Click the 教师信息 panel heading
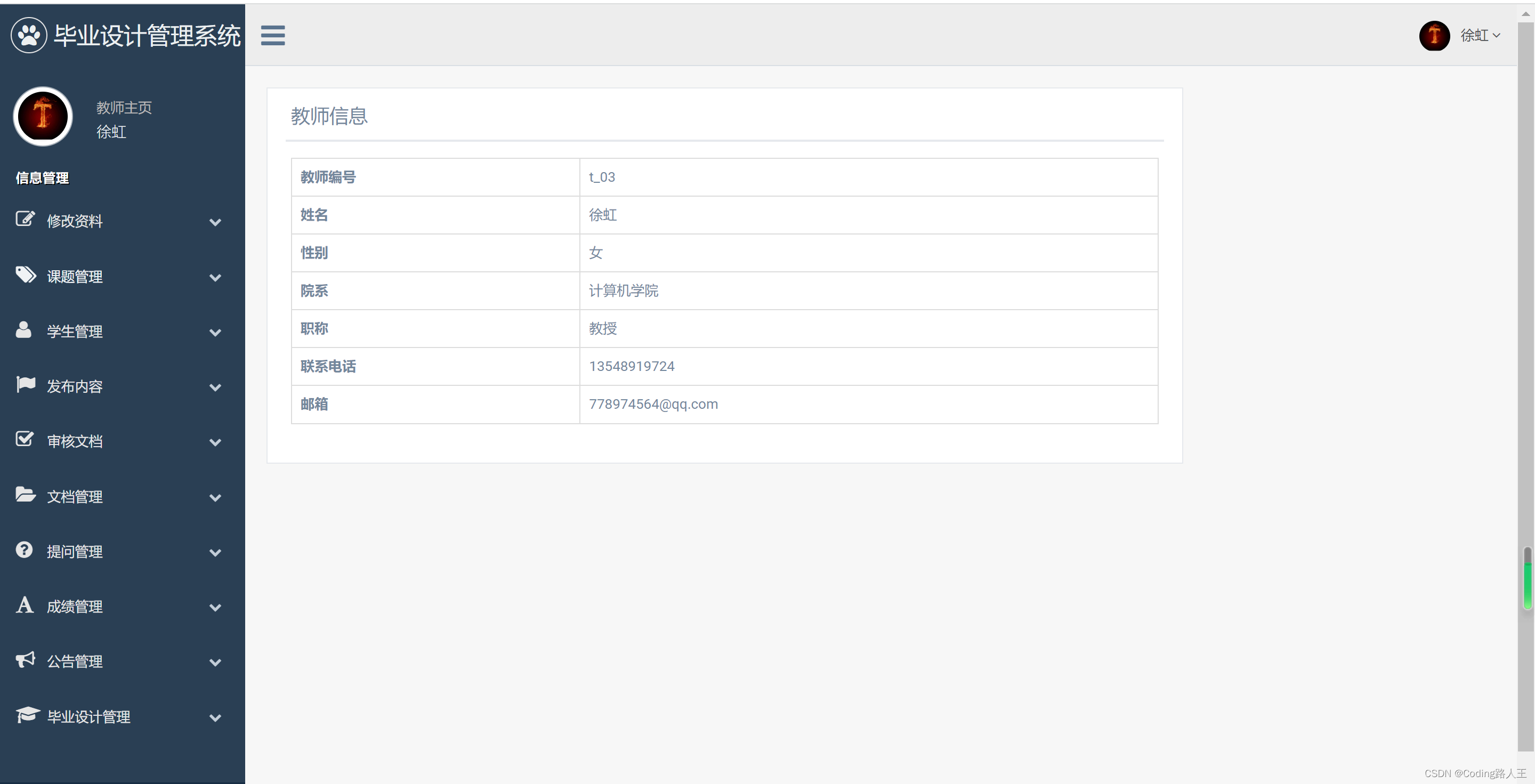Screen dimensions: 1535x784 click(329, 116)
